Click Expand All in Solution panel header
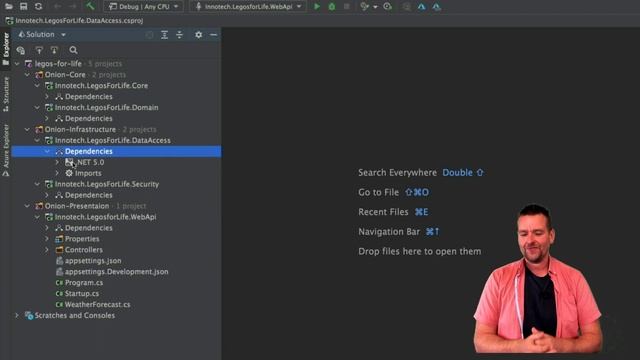 click(164, 35)
